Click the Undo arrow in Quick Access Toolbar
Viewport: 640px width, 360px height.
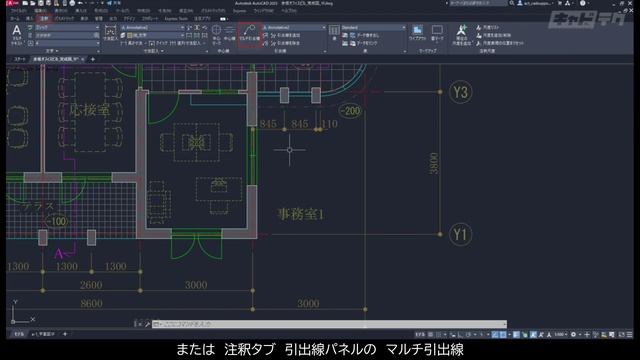tap(81, 3)
